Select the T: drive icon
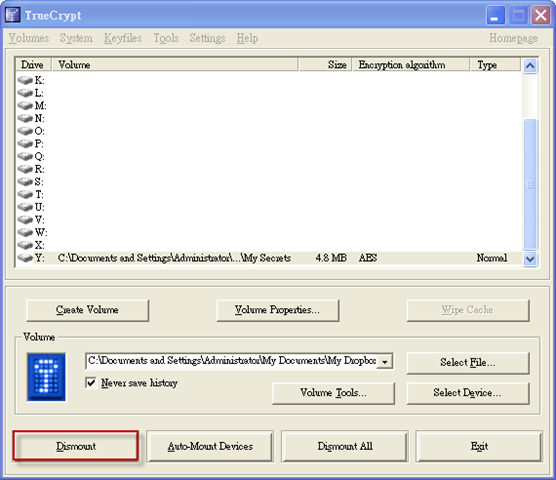The height and width of the screenshot is (480, 556). pos(25,194)
